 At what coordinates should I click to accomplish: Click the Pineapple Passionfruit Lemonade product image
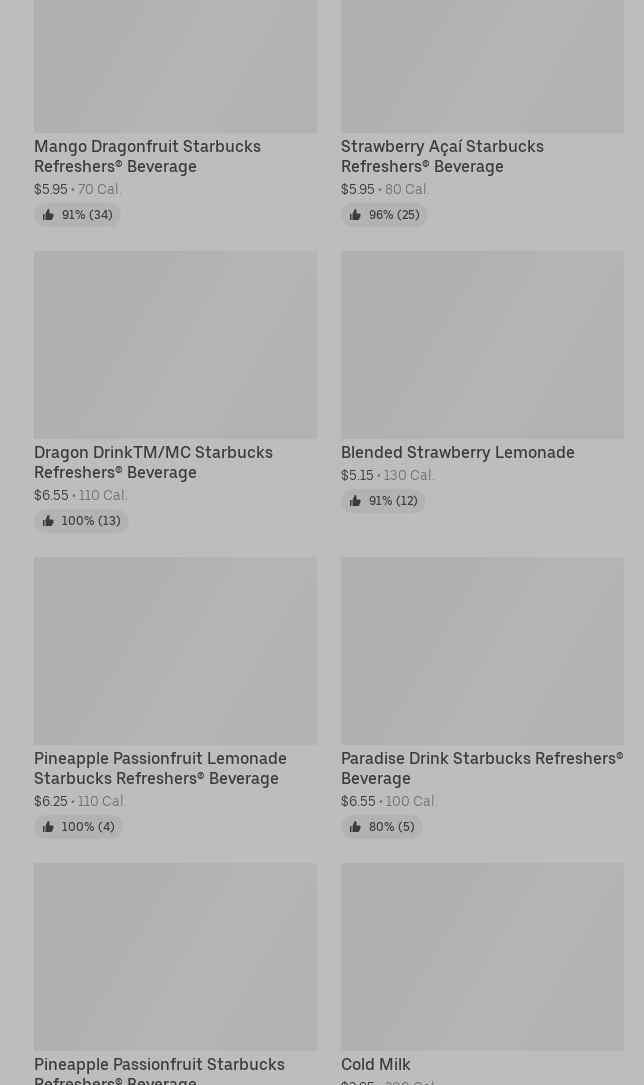pos(176,651)
